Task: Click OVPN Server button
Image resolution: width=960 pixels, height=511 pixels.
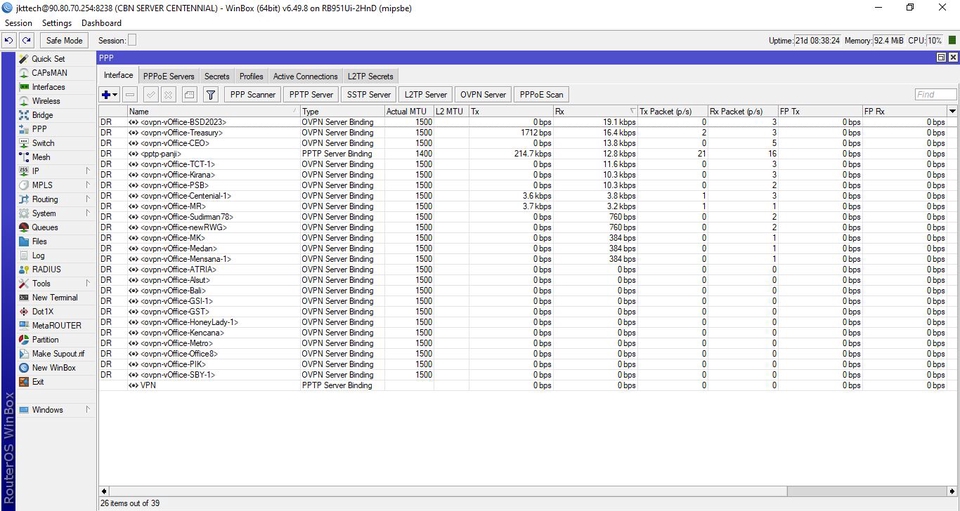Action: pyautogui.click(x=483, y=95)
